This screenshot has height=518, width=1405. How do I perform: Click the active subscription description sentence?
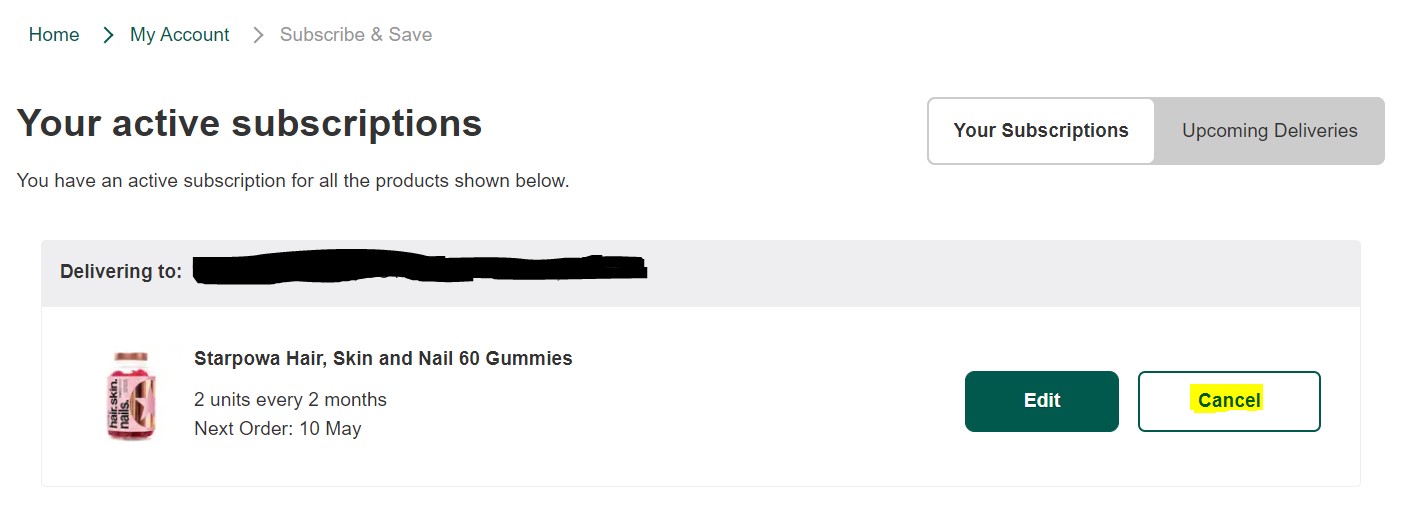coord(293,182)
